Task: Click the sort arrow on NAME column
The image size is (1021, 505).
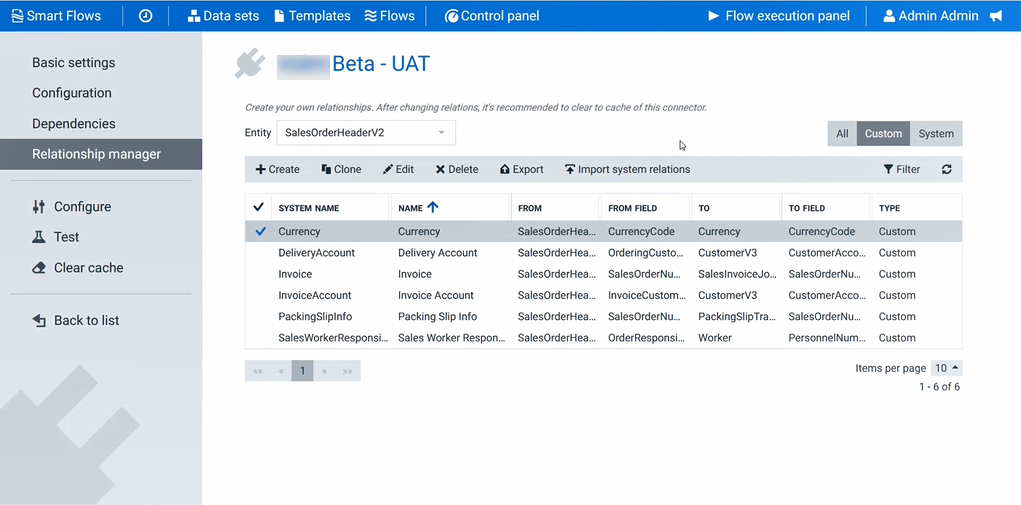Action: coord(433,208)
